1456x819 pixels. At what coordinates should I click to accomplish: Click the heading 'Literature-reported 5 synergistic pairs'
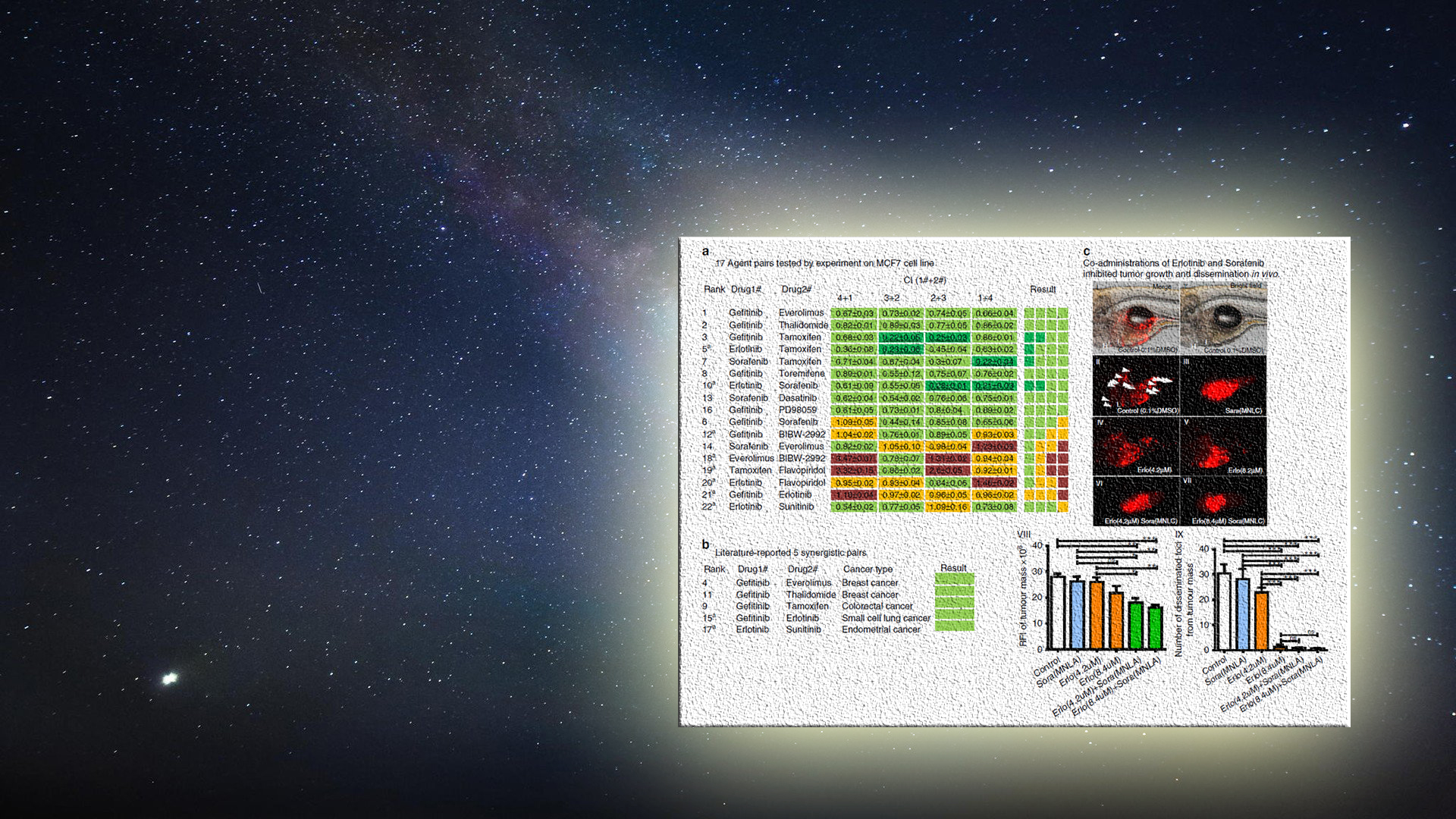(791, 553)
